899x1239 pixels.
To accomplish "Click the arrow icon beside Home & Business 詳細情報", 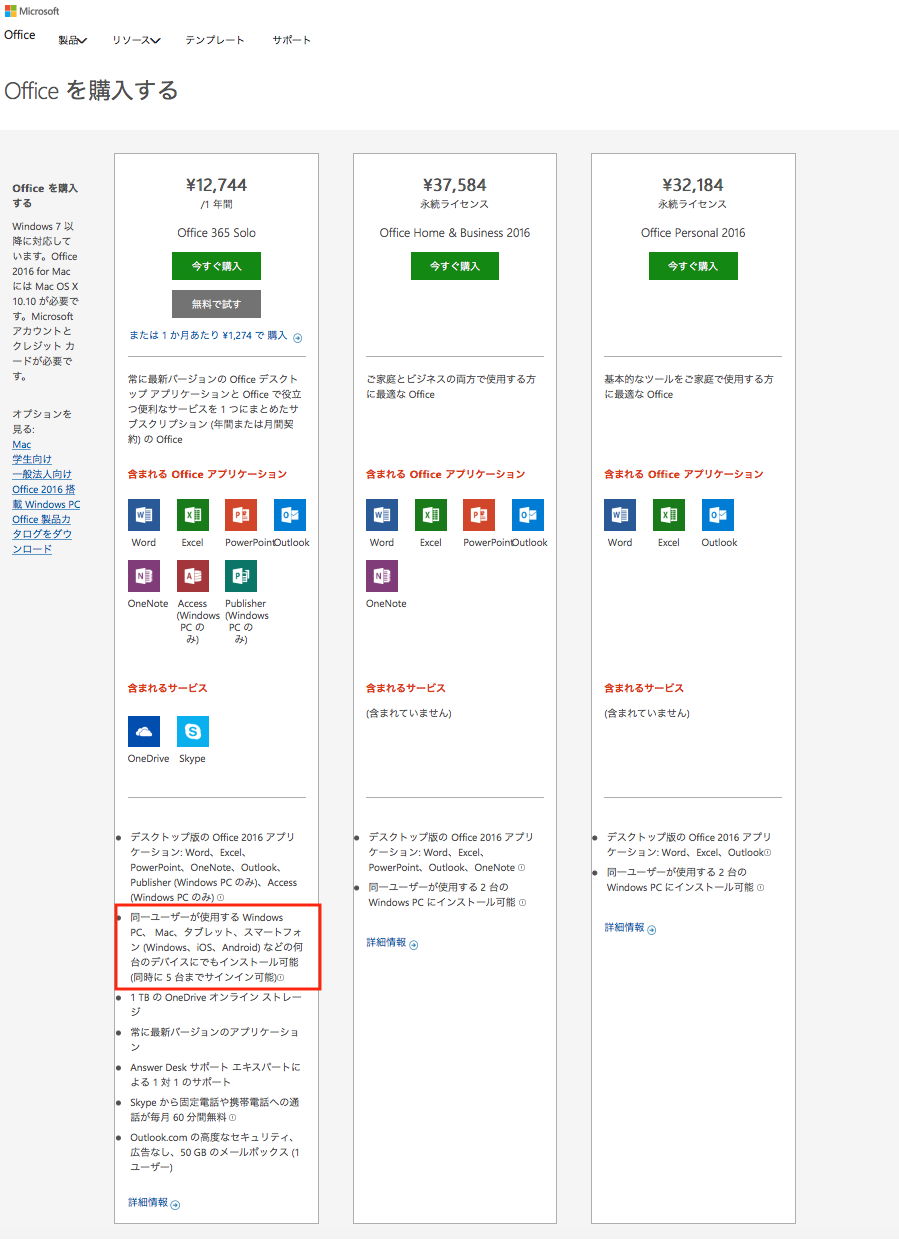I will click(414, 945).
